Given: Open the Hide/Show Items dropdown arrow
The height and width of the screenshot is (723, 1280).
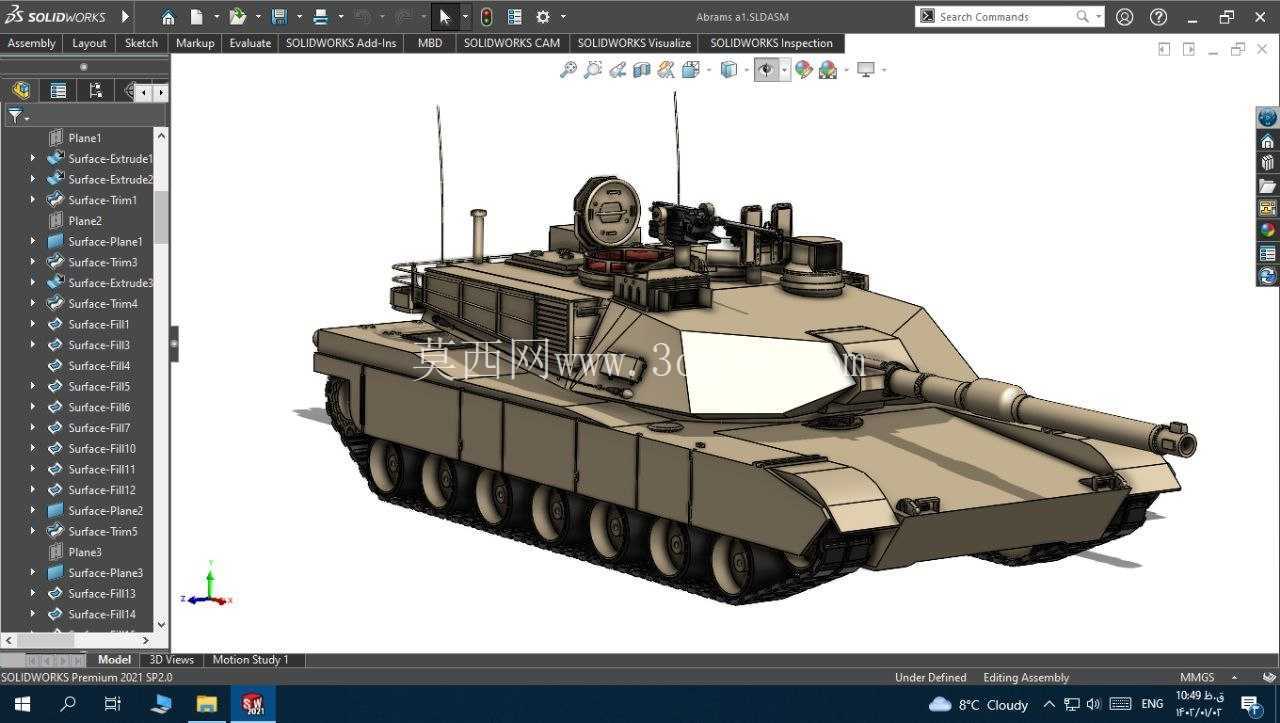Looking at the screenshot, I should click(784, 70).
